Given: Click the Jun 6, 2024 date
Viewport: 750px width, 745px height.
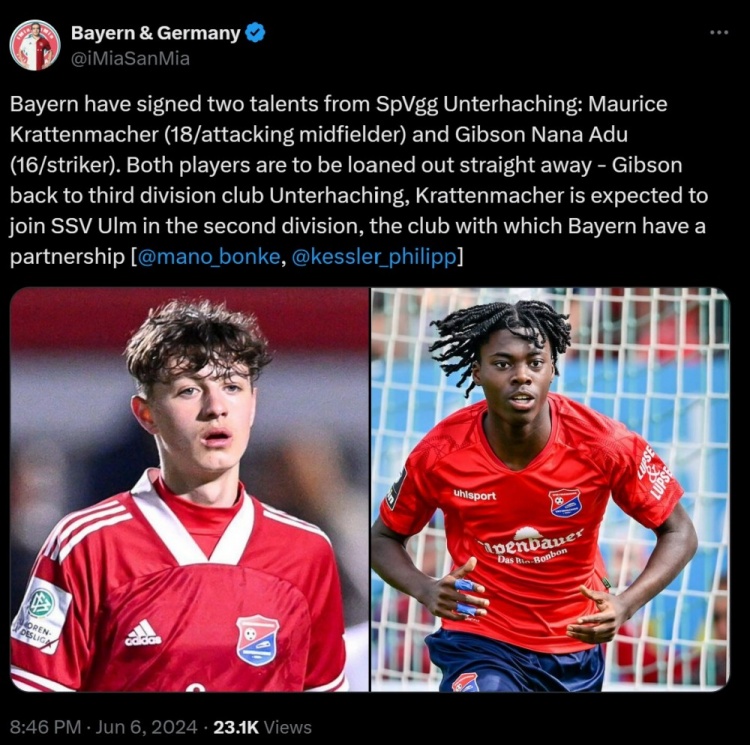Looking at the screenshot, I should 146,727.
